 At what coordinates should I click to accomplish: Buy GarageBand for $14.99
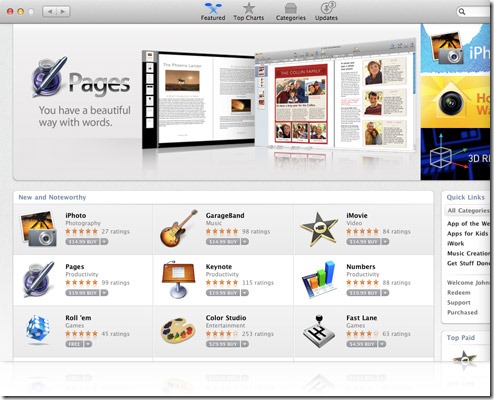pyautogui.click(x=223, y=241)
